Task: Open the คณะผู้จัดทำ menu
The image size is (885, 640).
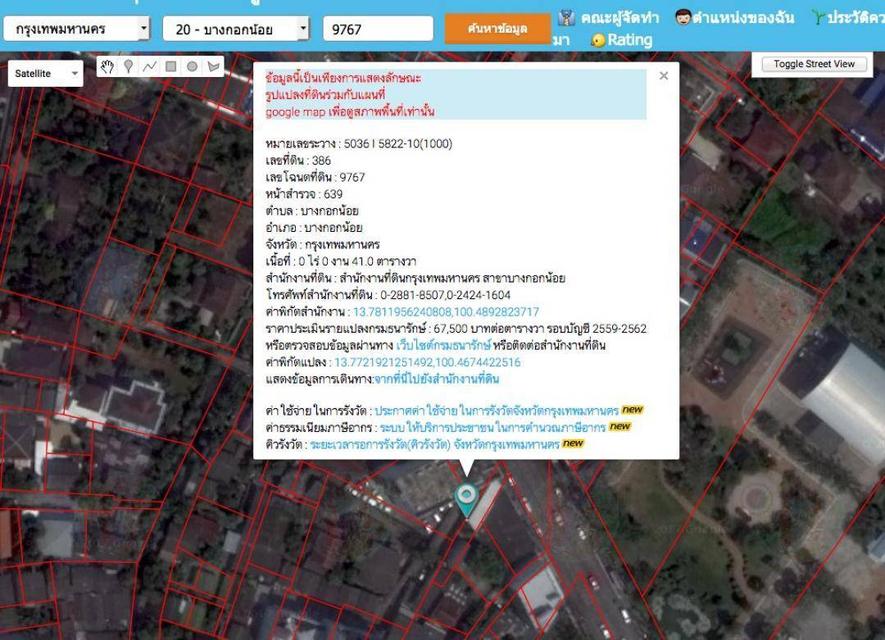Action: pyautogui.click(x=619, y=17)
